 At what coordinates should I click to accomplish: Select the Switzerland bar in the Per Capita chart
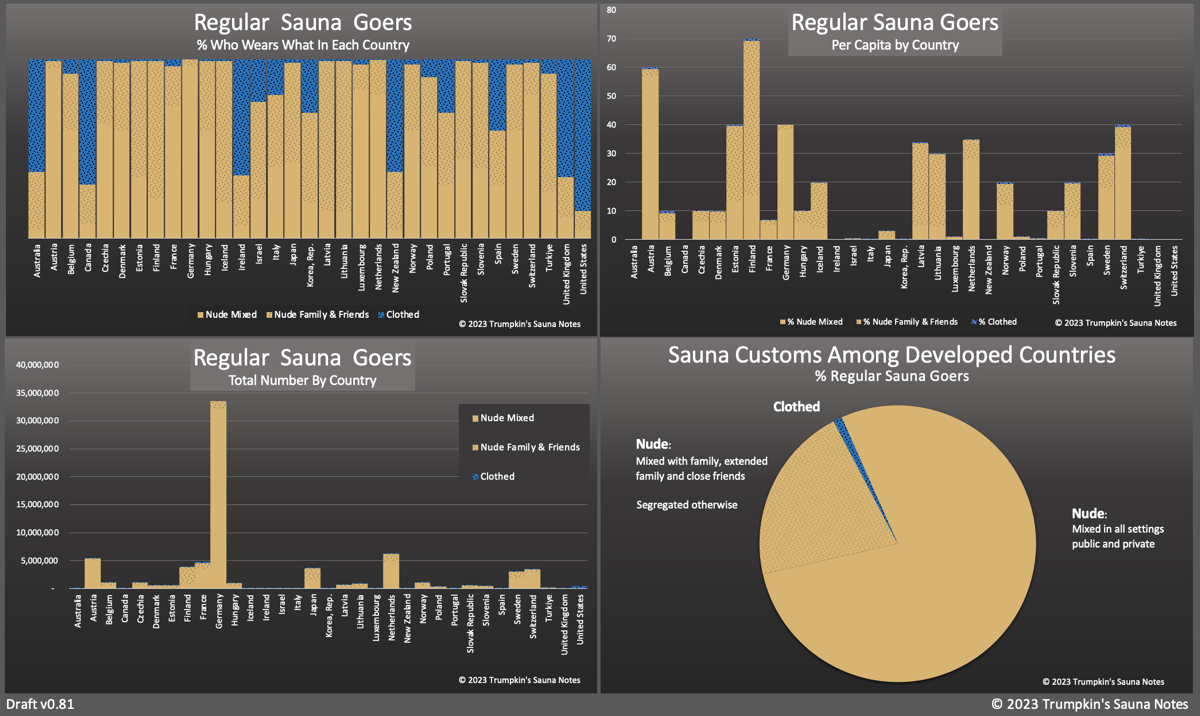point(1123,182)
